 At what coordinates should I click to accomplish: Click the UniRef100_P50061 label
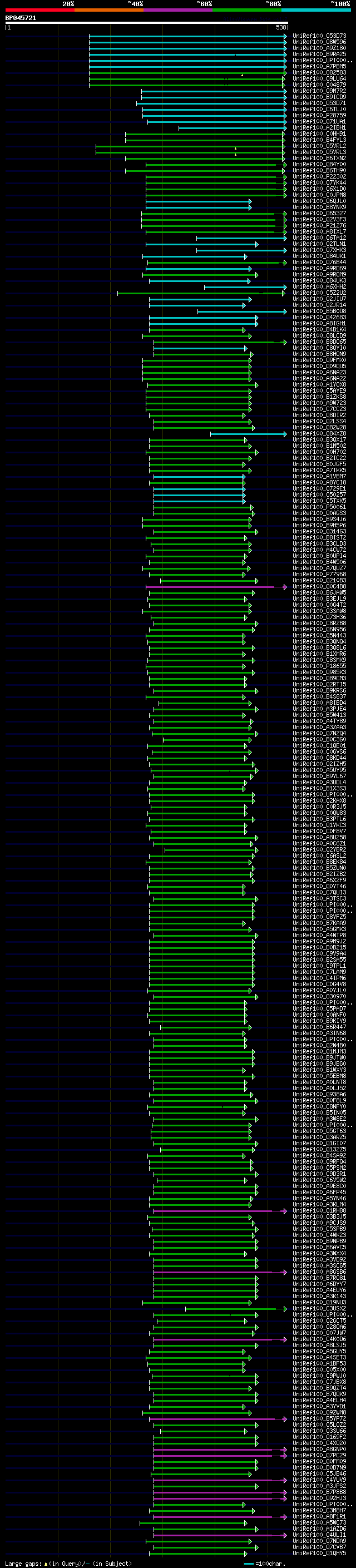[319, 506]
